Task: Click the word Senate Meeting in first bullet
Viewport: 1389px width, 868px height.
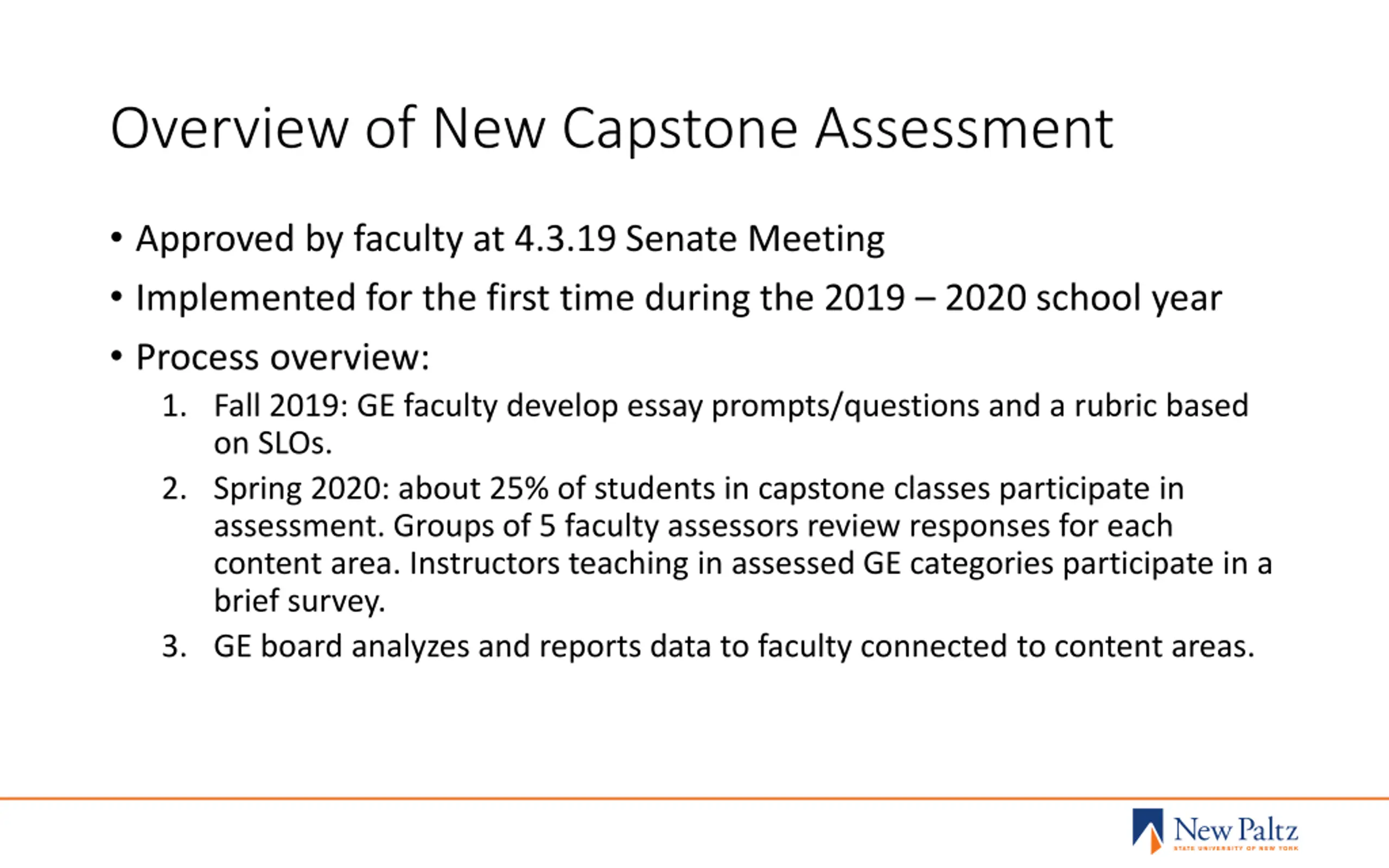Action: 755,239
